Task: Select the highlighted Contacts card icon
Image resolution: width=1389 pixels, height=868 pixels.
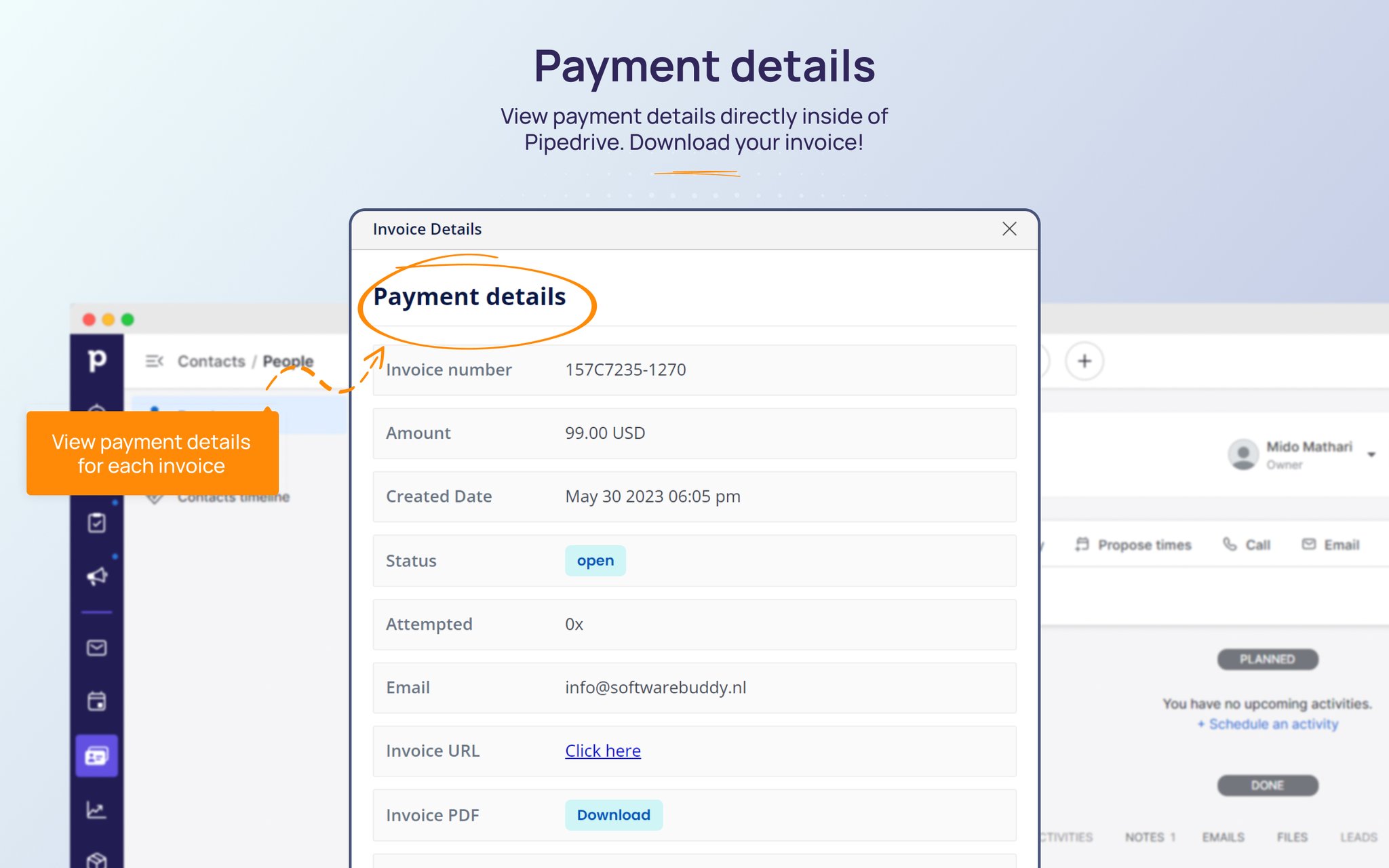Action: 97,755
